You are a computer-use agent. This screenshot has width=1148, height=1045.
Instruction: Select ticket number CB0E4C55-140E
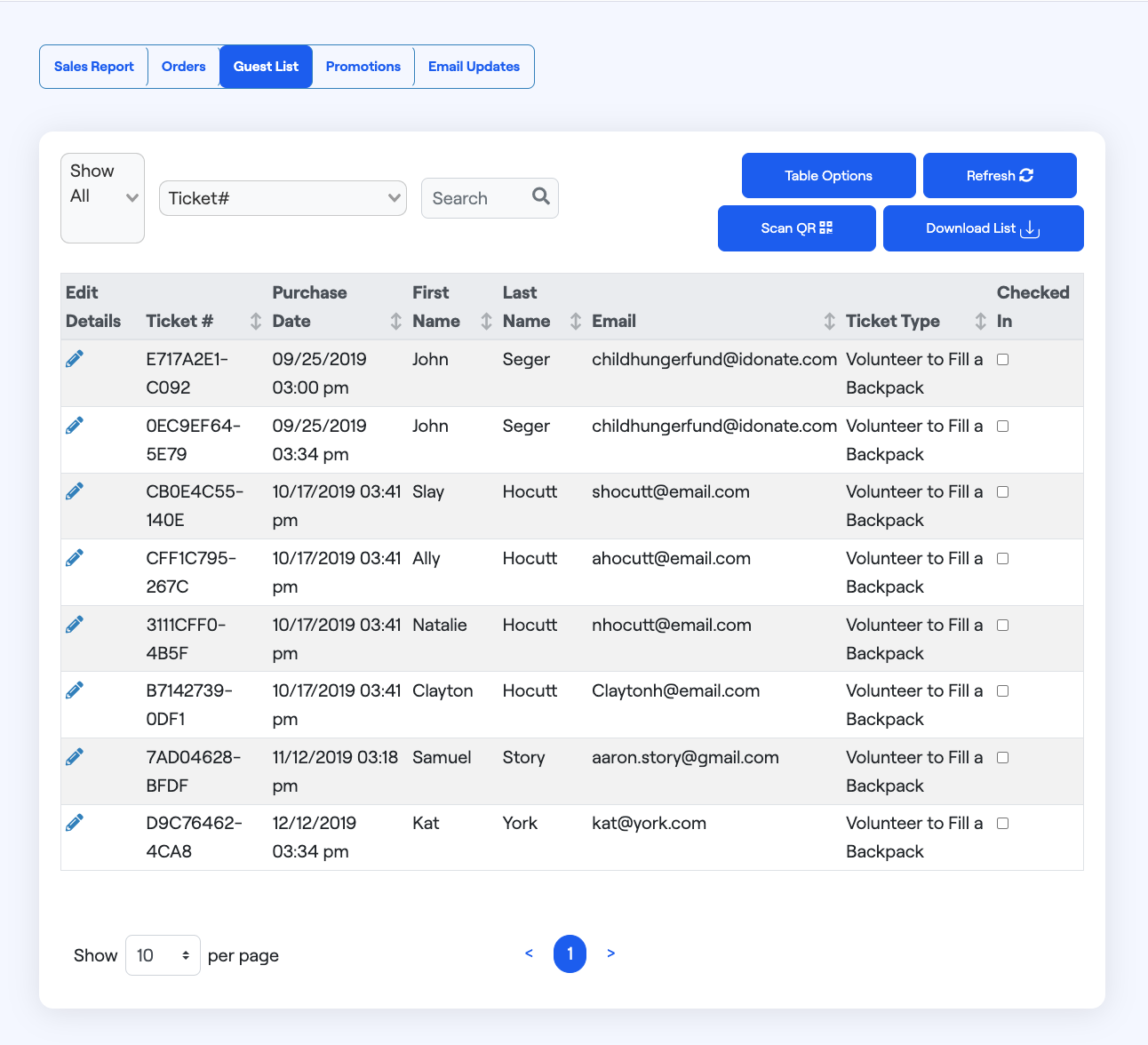pos(195,506)
